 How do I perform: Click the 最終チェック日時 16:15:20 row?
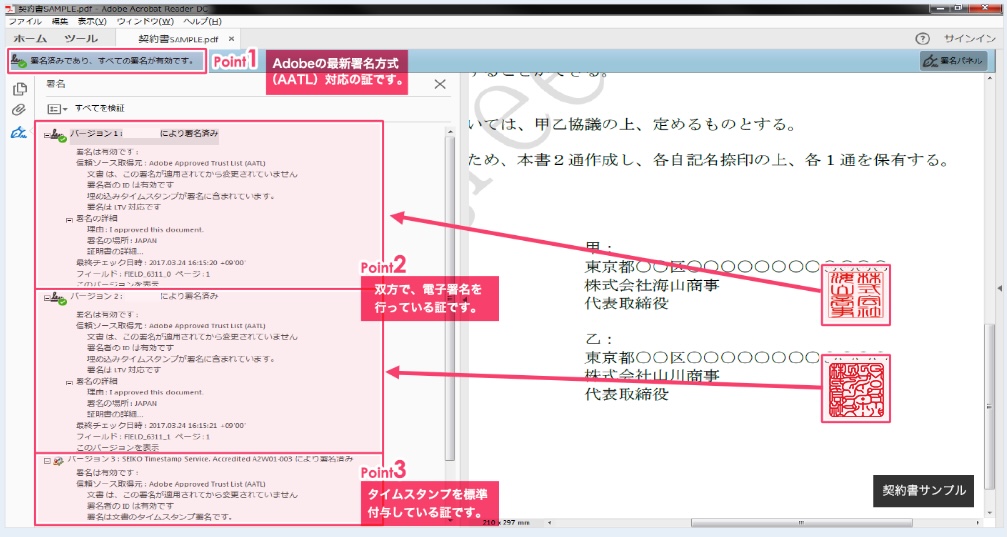161,263
